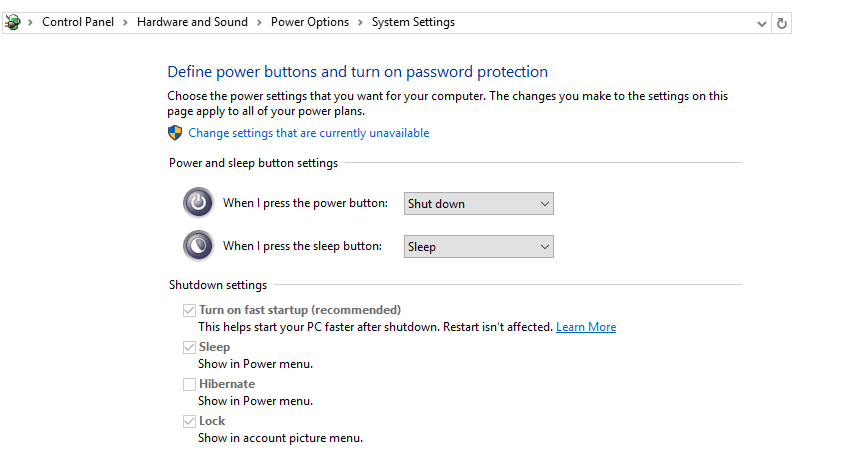Click System Settings breadcrumb
Screen dimensions: 853x470
tap(413, 22)
